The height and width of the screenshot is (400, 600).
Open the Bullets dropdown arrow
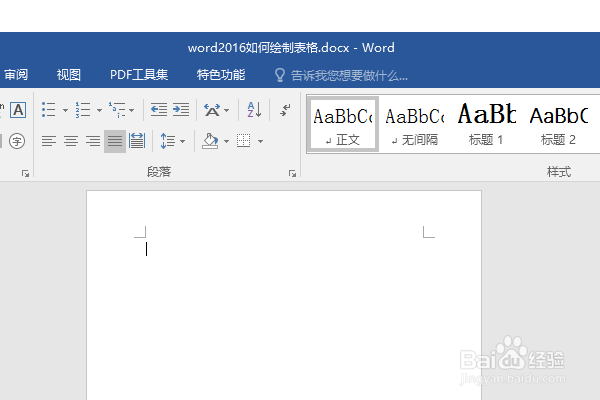[65, 110]
